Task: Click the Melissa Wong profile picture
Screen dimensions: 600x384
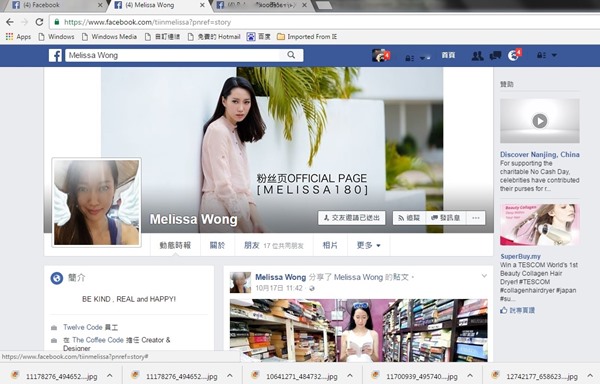Action: (96, 202)
